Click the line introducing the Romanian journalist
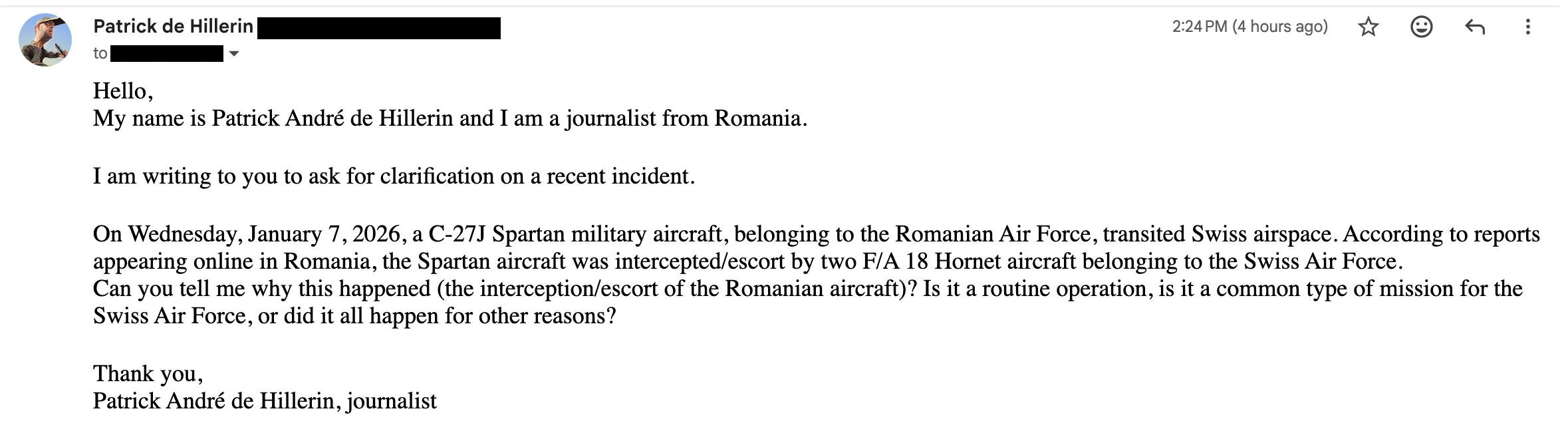The image size is (1568, 447). 450,118
